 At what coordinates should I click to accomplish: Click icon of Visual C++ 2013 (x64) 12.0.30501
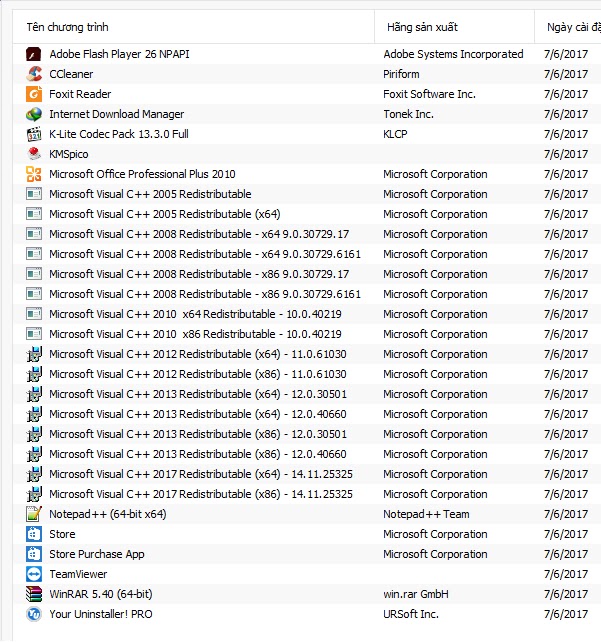coord(34,394)
